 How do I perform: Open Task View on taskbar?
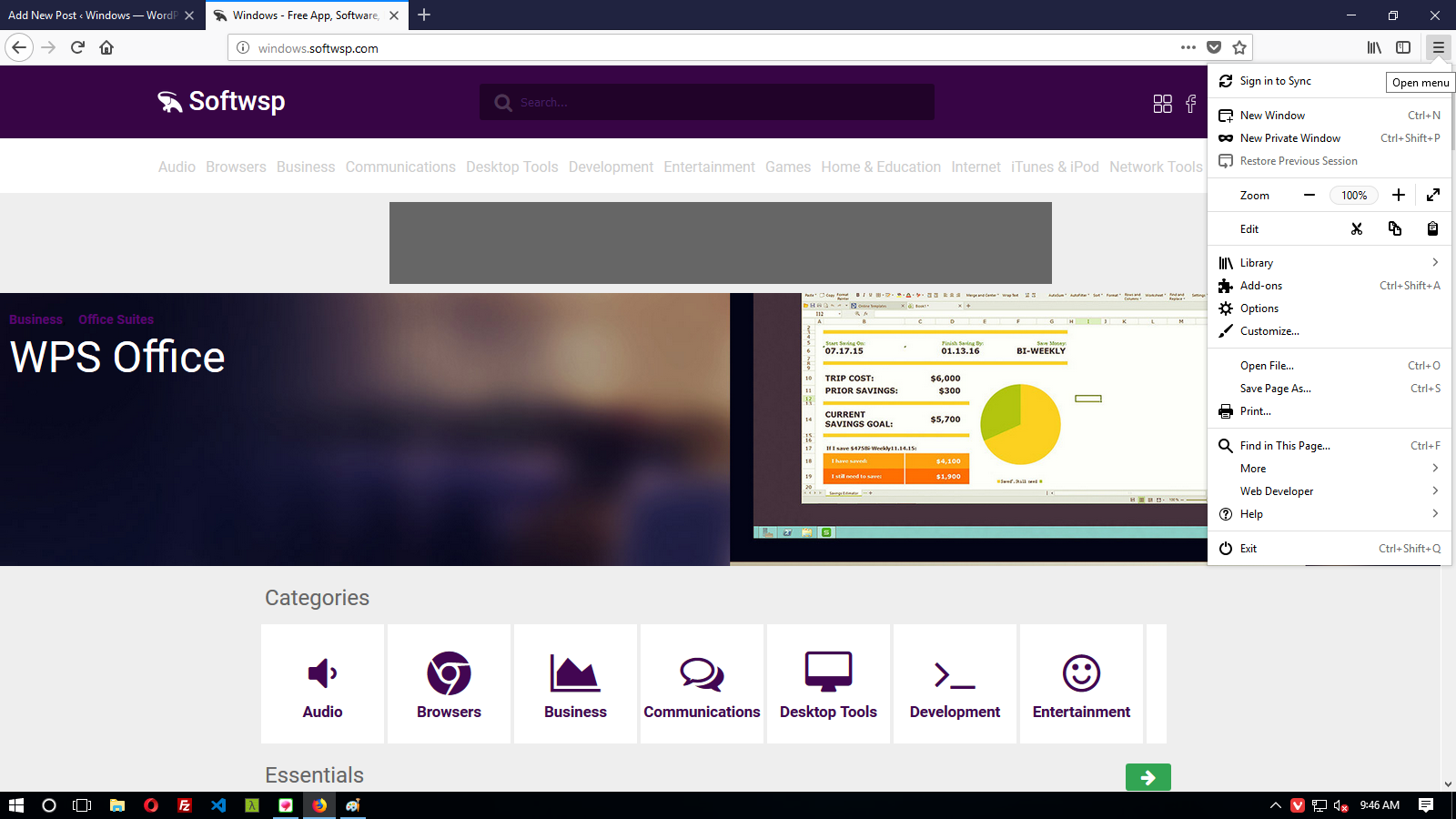pos(82,805)
